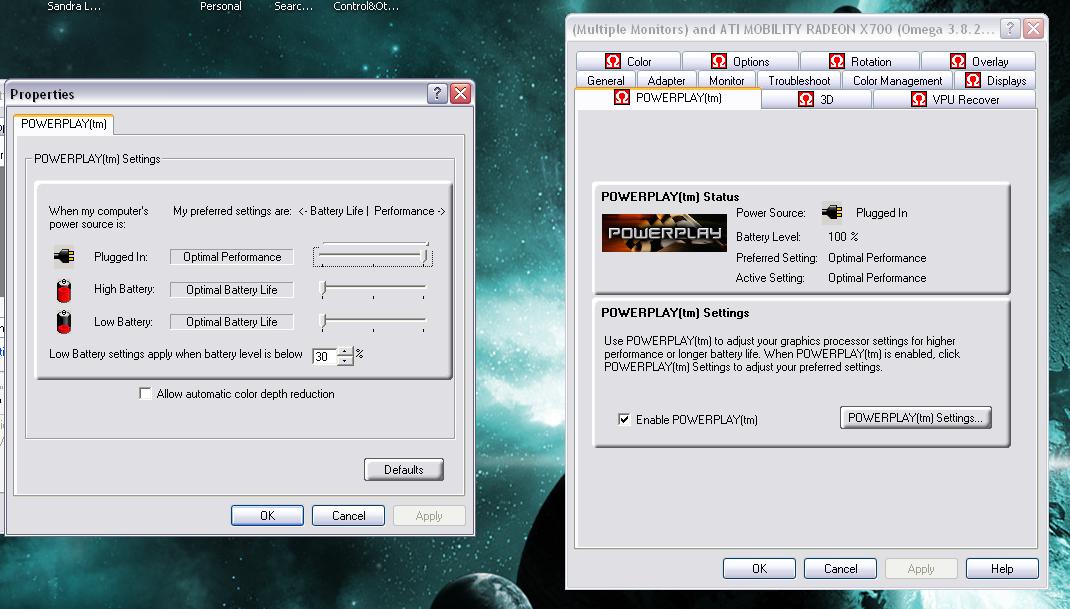The height and width of the screenshot is (609, 1070).
Task: Click the POWERPLAY logo image
Action: pos(664,233)
